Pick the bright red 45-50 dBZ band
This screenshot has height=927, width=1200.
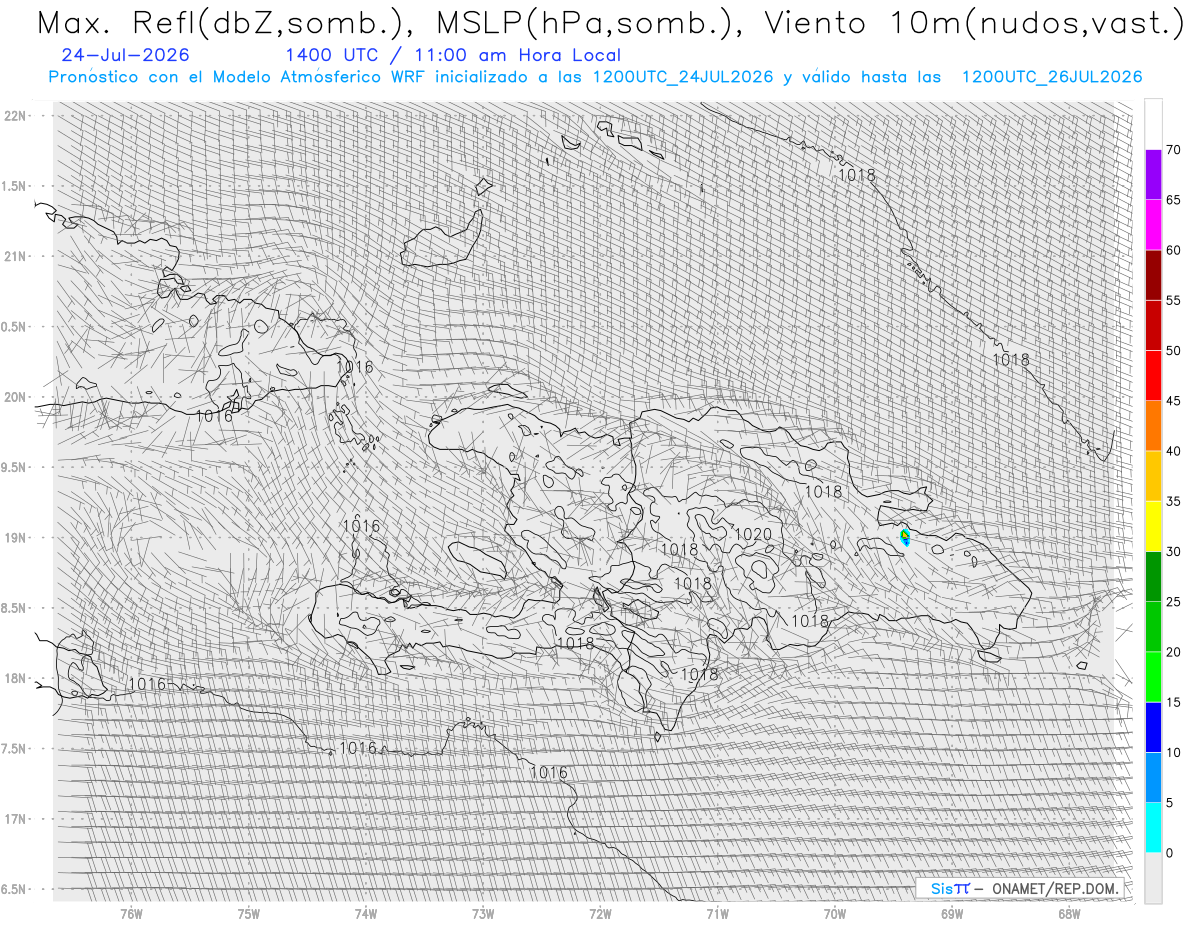tap(1153, 376)
